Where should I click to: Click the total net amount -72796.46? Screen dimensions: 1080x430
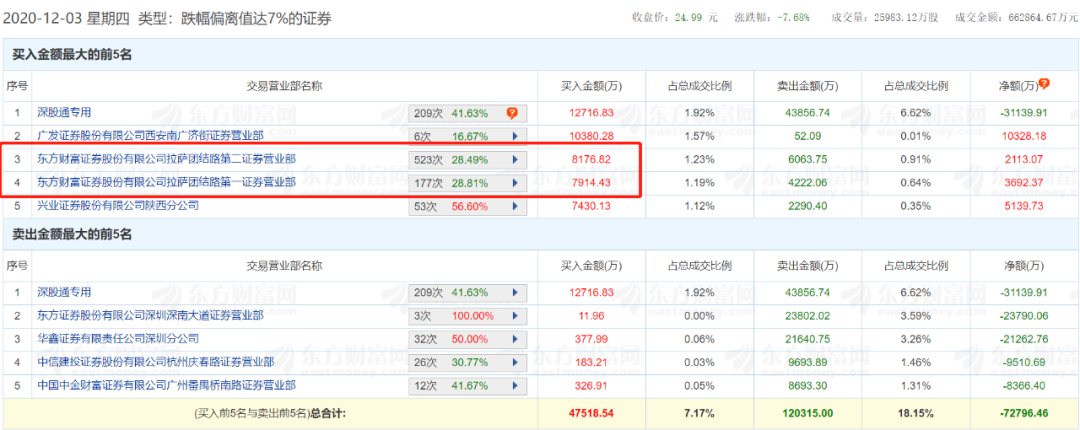[x=1025, y=413]
